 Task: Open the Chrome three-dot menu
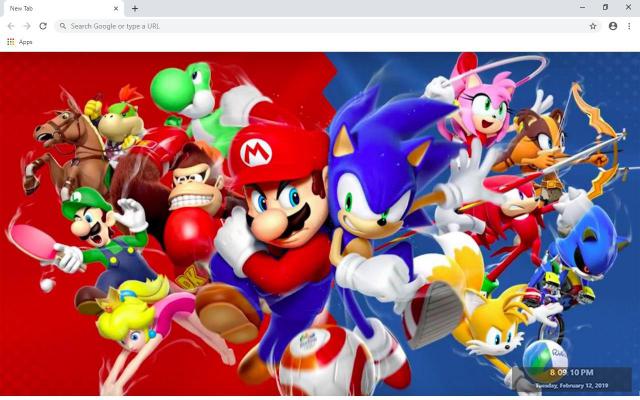[x=629, y=26]
